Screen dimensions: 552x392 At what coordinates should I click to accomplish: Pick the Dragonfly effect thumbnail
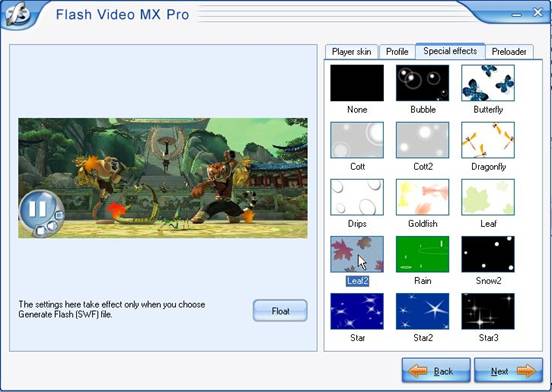[x=488, y=140]
